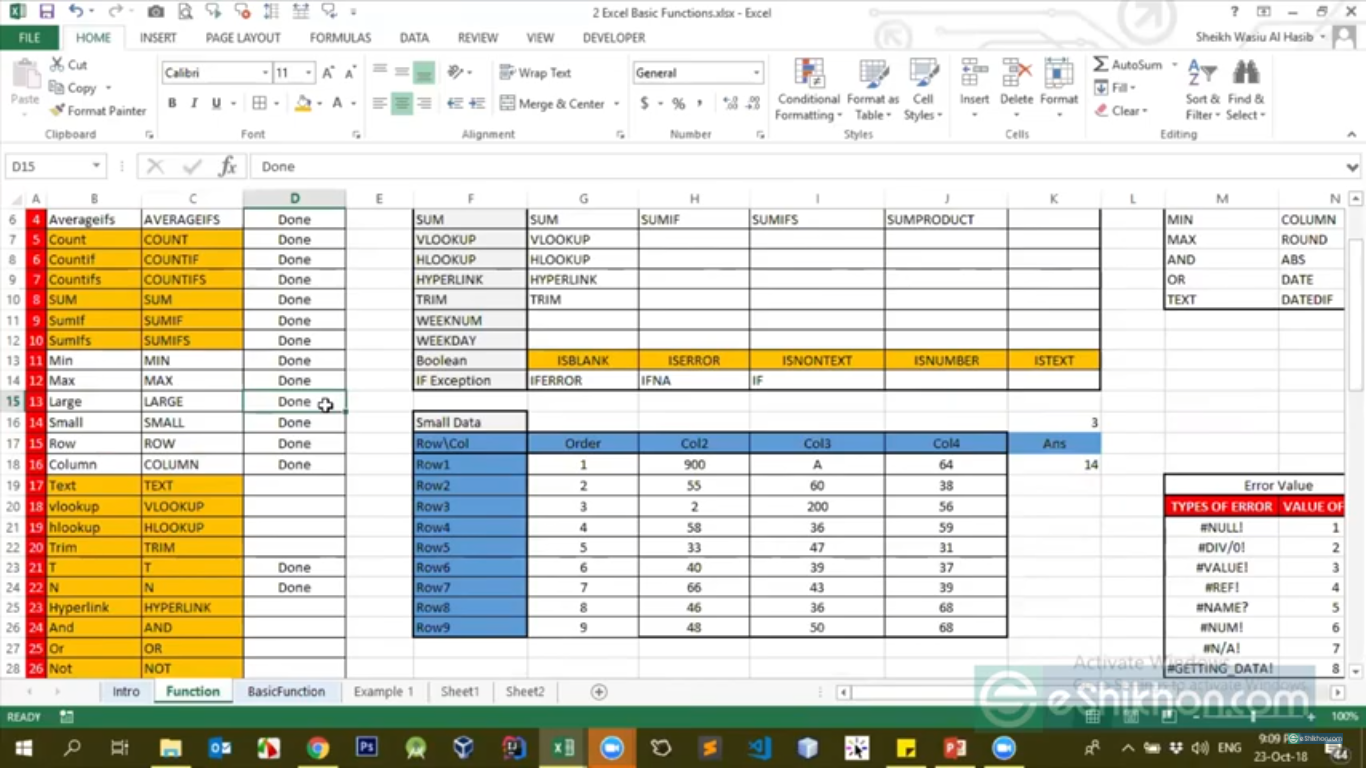
Task: Open the font name dropdown showing Calibri
Action: (265, 73)
